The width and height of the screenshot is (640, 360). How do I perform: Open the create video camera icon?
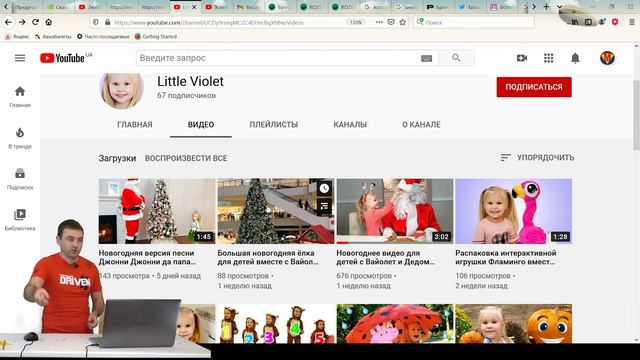click(522, 58)
